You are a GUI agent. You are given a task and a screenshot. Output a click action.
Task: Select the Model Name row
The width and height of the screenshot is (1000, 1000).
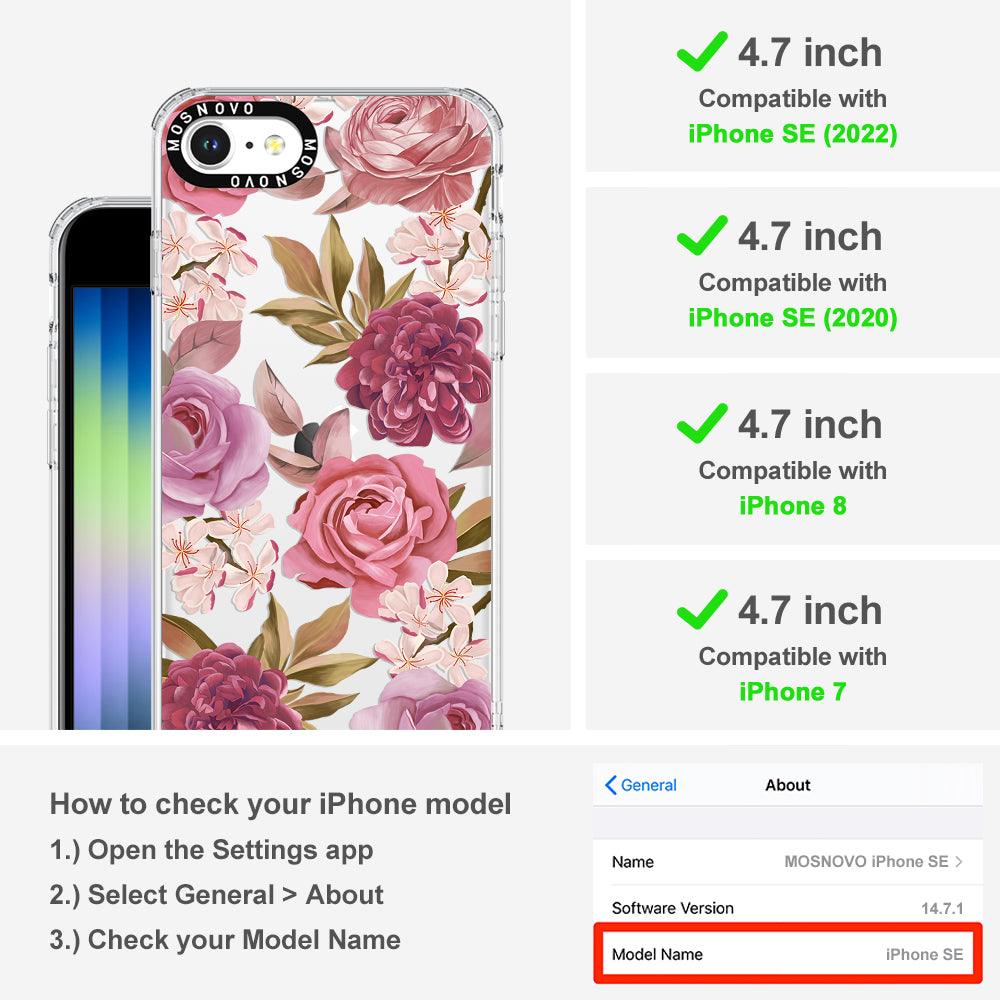788,954
